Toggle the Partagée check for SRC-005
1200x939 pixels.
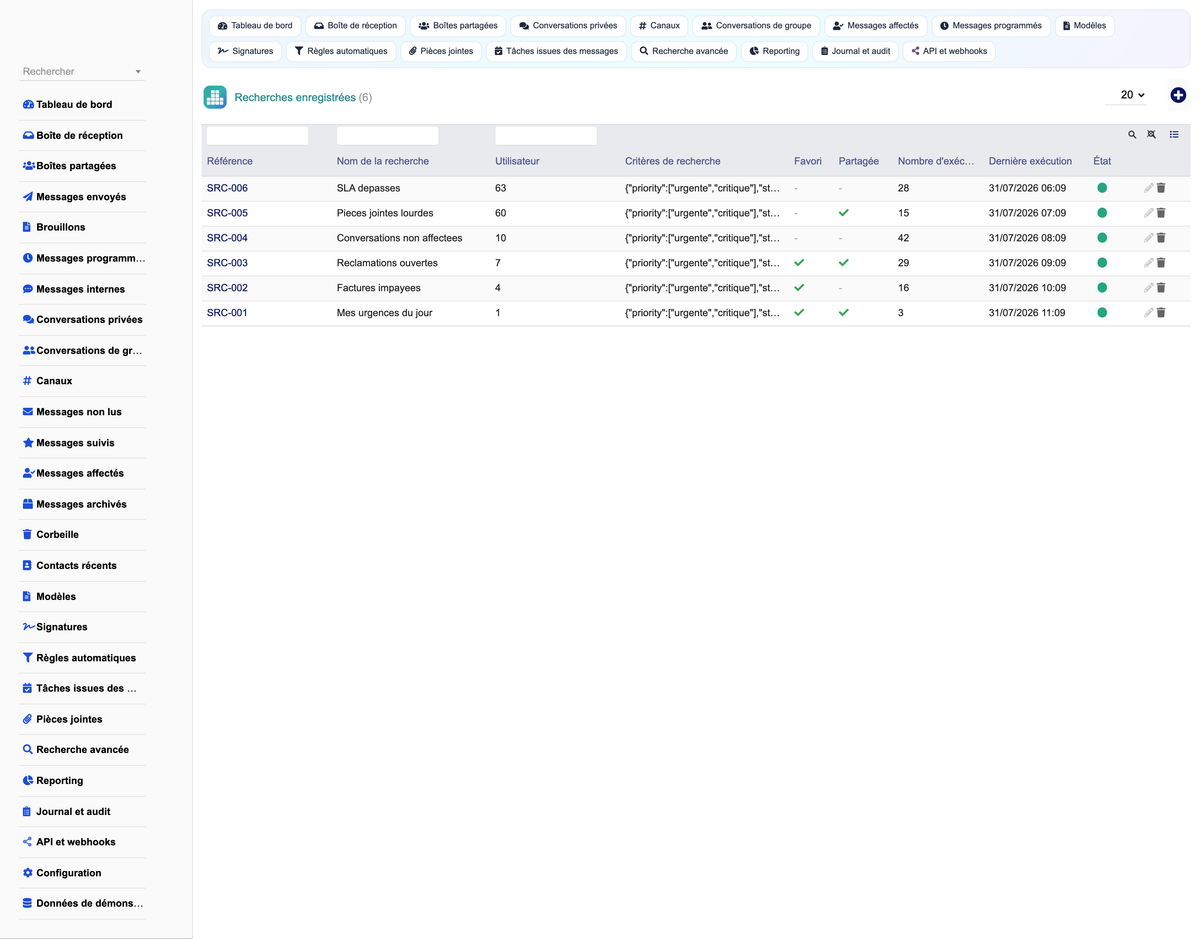(844, 213)
